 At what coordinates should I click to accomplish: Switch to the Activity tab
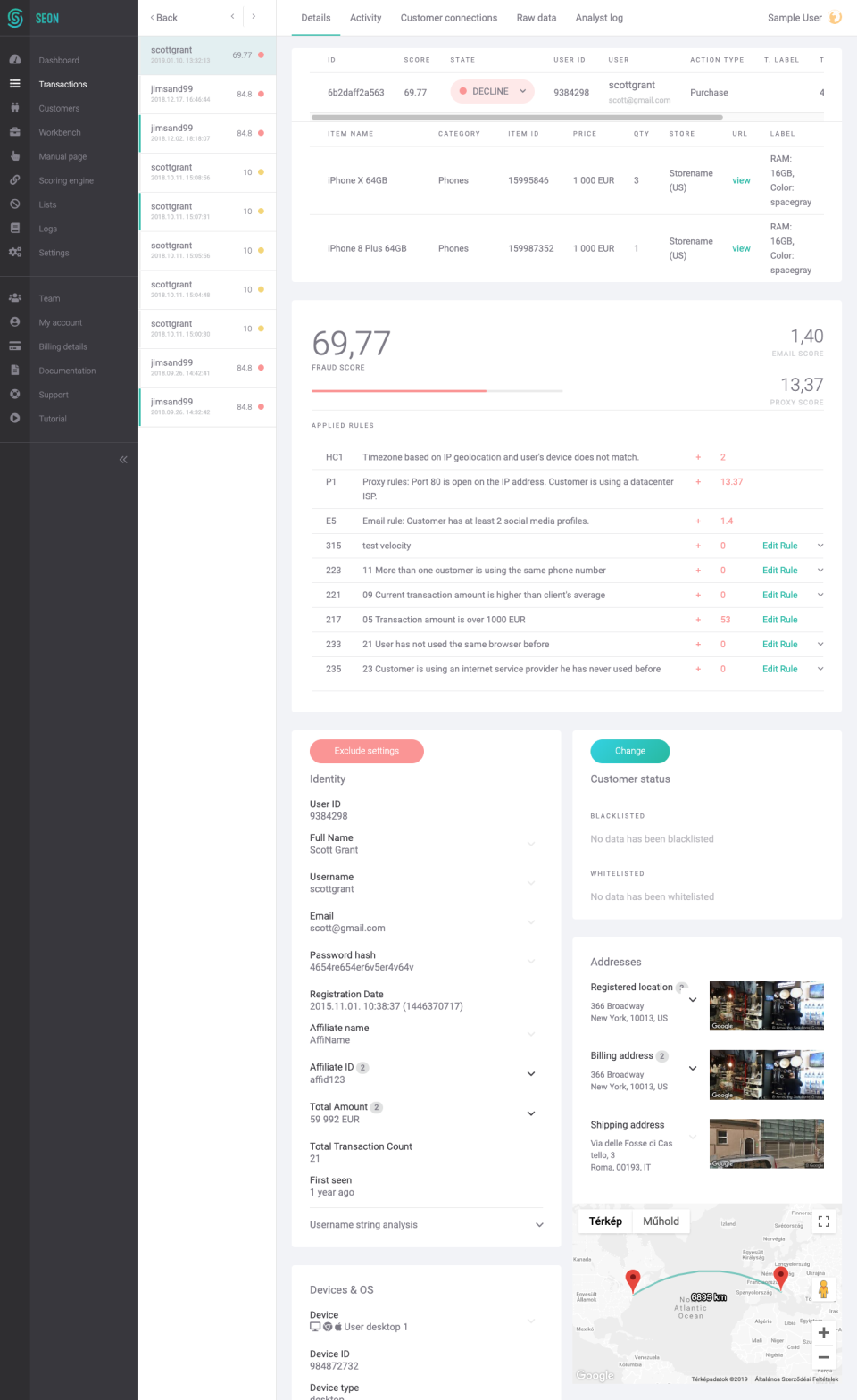coord(365,18)
